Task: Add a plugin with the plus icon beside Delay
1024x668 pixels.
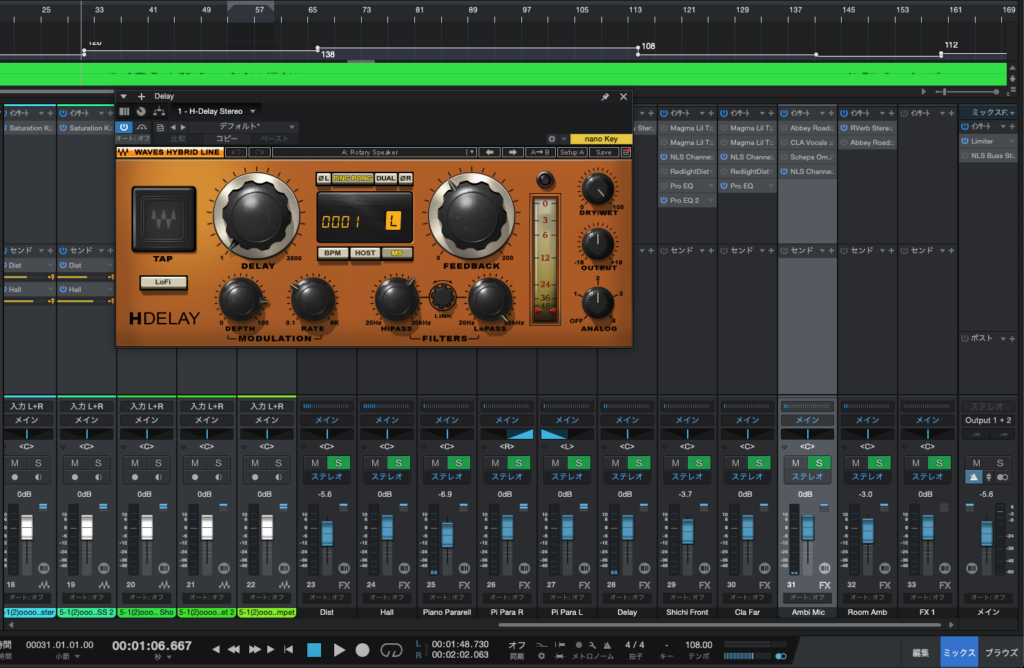Action: pyautogui.click(x=141, y=97)
